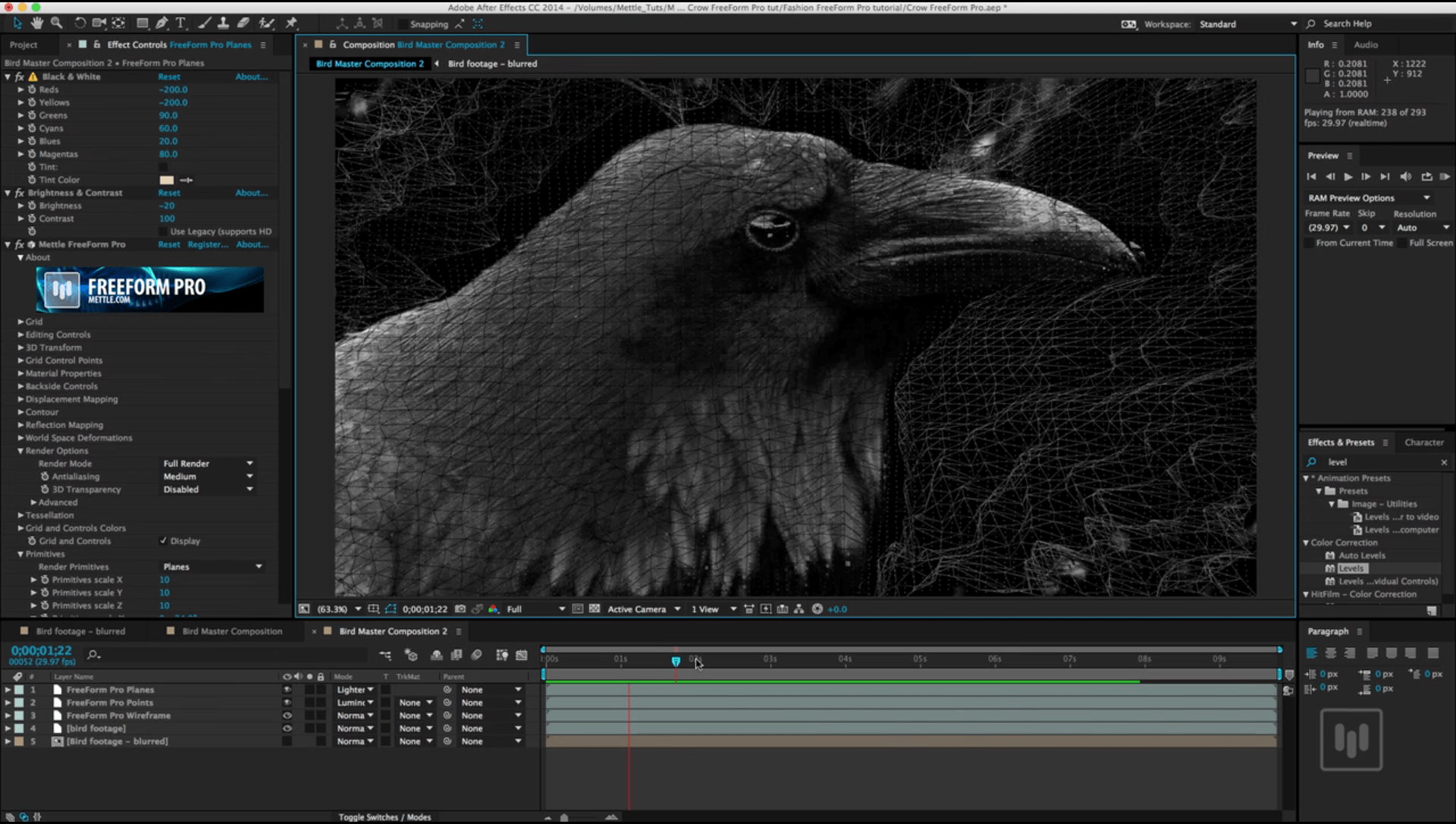
Task: Uncheck Display under Grid and Controls
Action: tap(162, 540)
